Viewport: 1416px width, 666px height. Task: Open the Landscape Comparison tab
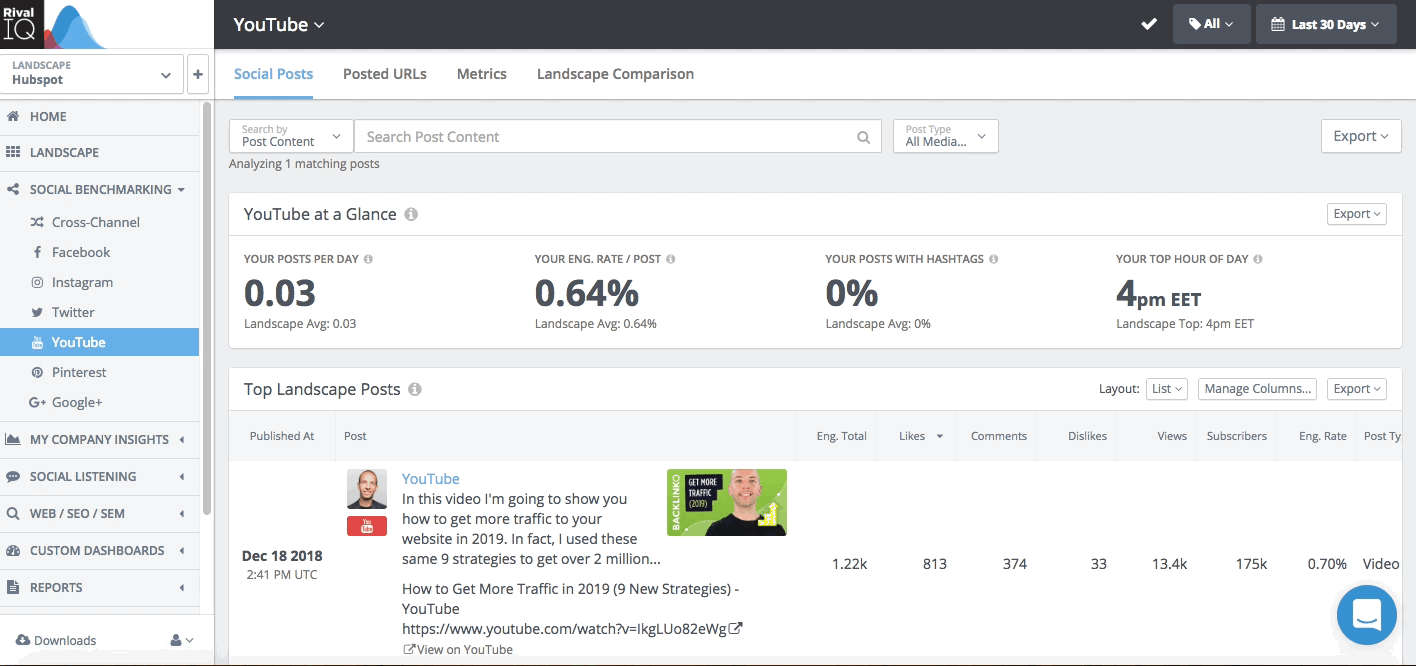[x=615, y=74]
